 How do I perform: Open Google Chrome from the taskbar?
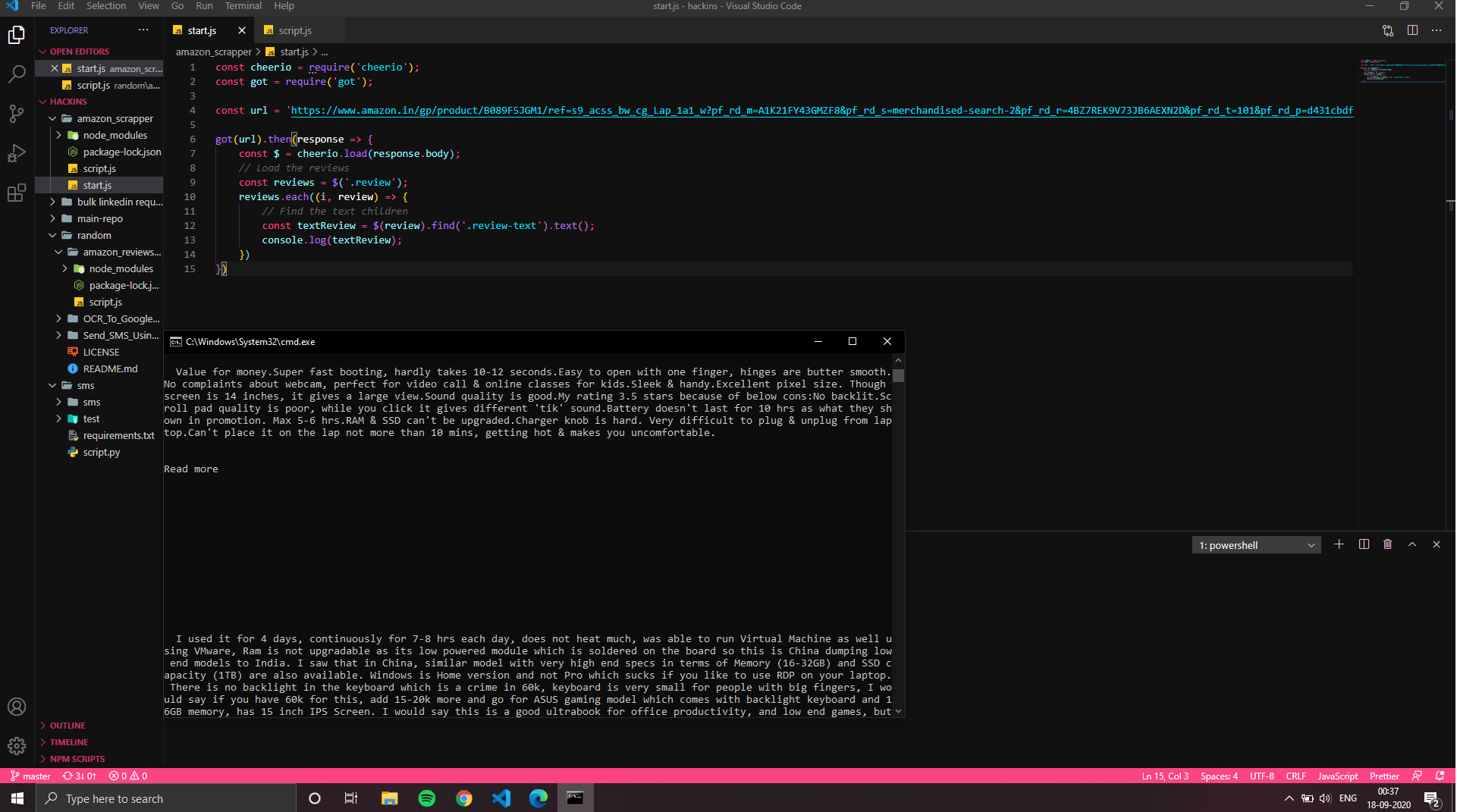[x=464, y=798]
